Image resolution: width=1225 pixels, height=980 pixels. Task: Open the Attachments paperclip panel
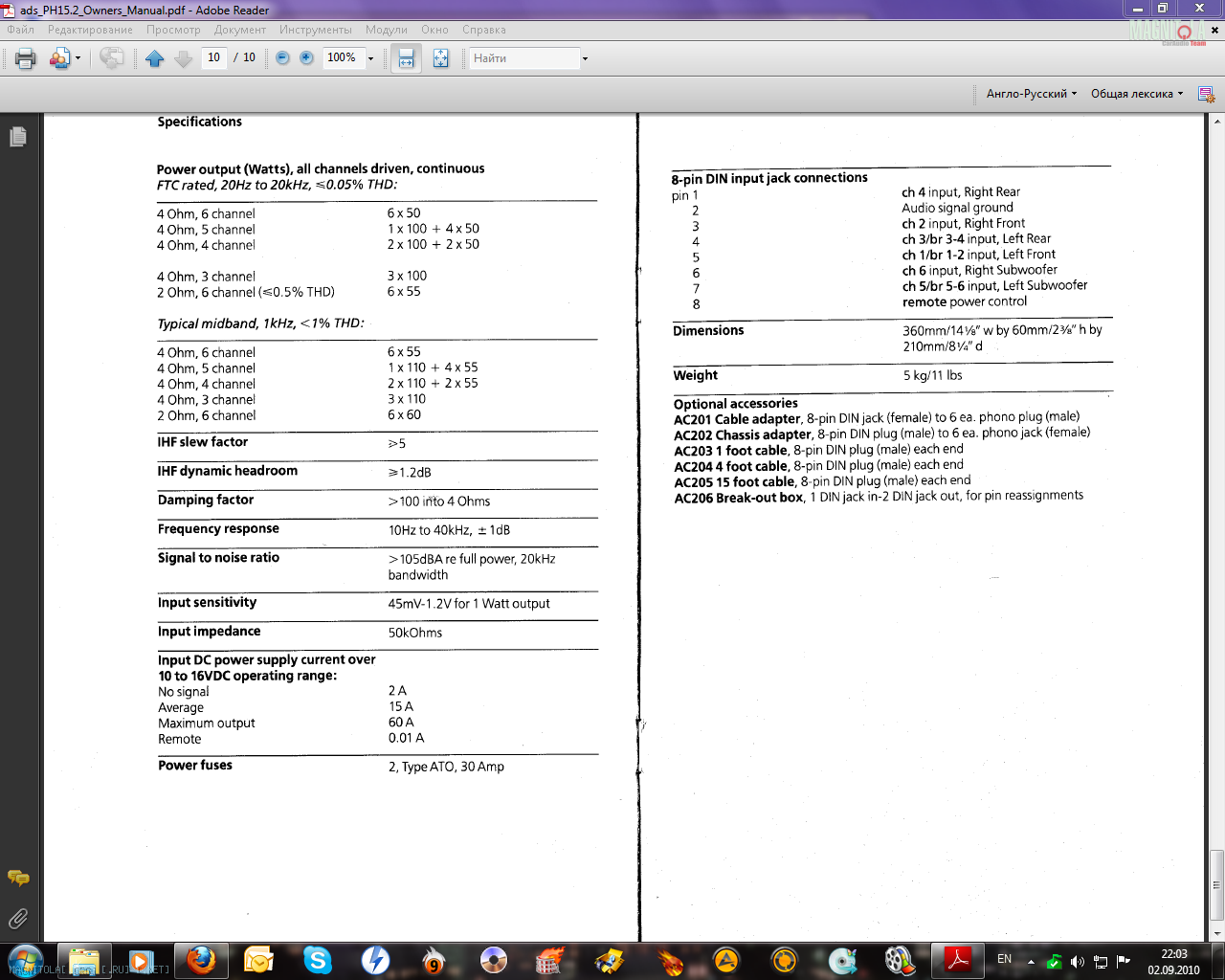[17, 919]
